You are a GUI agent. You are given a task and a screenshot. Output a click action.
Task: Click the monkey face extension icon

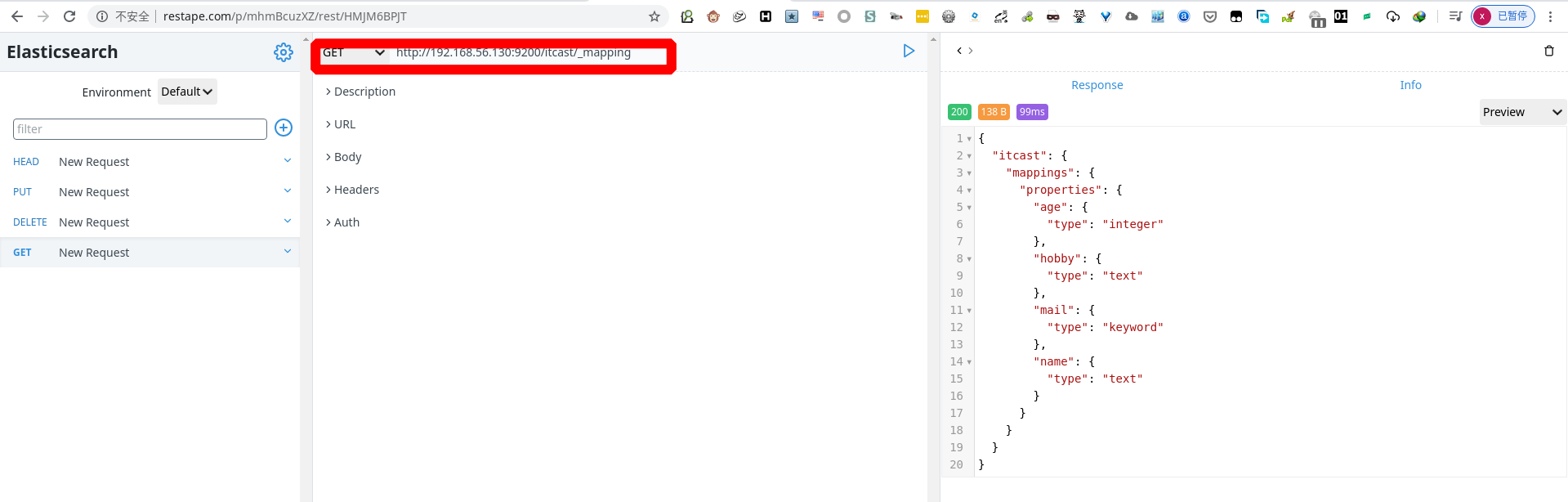[713, 16]
